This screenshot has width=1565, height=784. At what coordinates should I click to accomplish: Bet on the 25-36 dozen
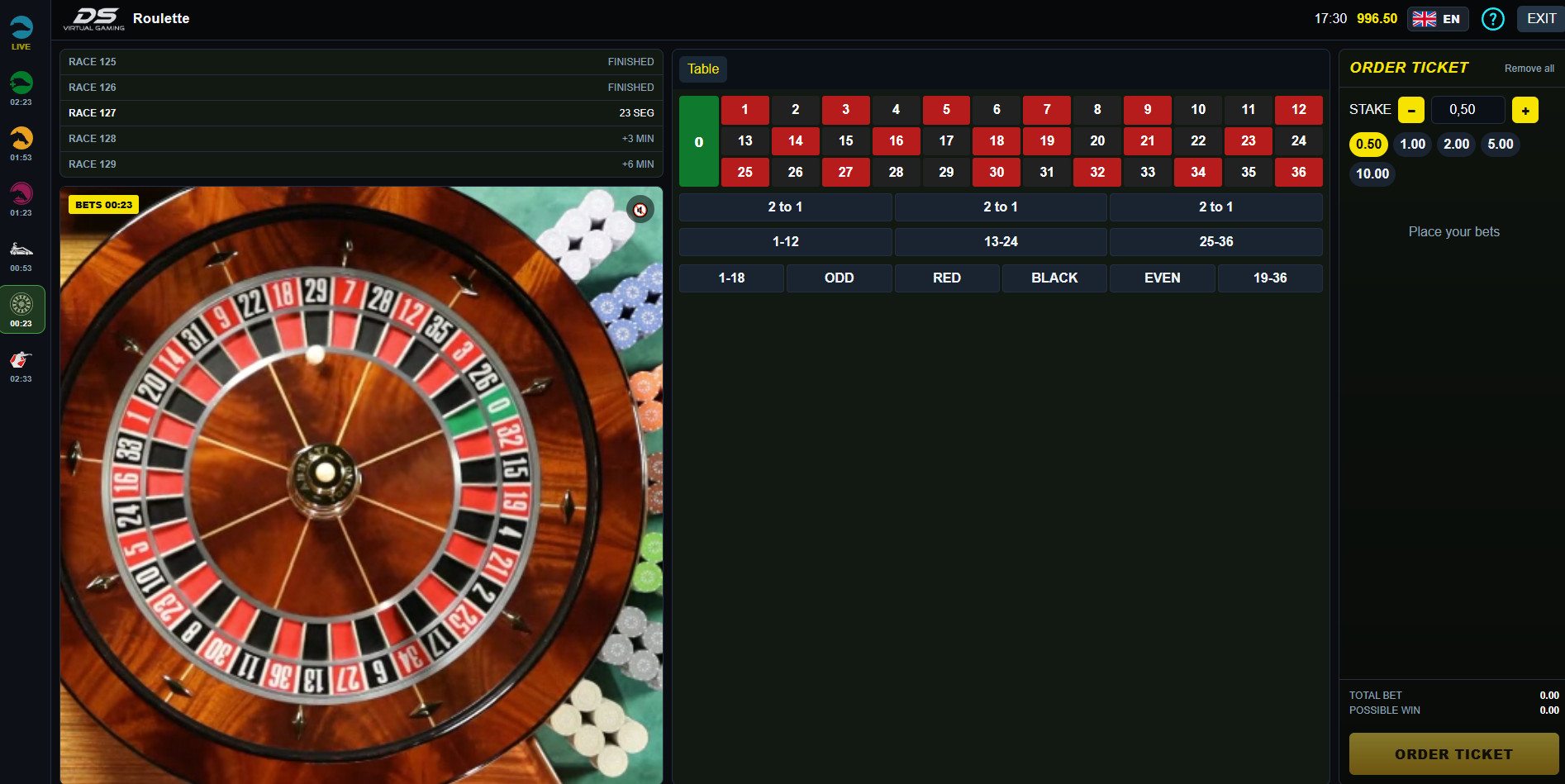point(1216,242)
